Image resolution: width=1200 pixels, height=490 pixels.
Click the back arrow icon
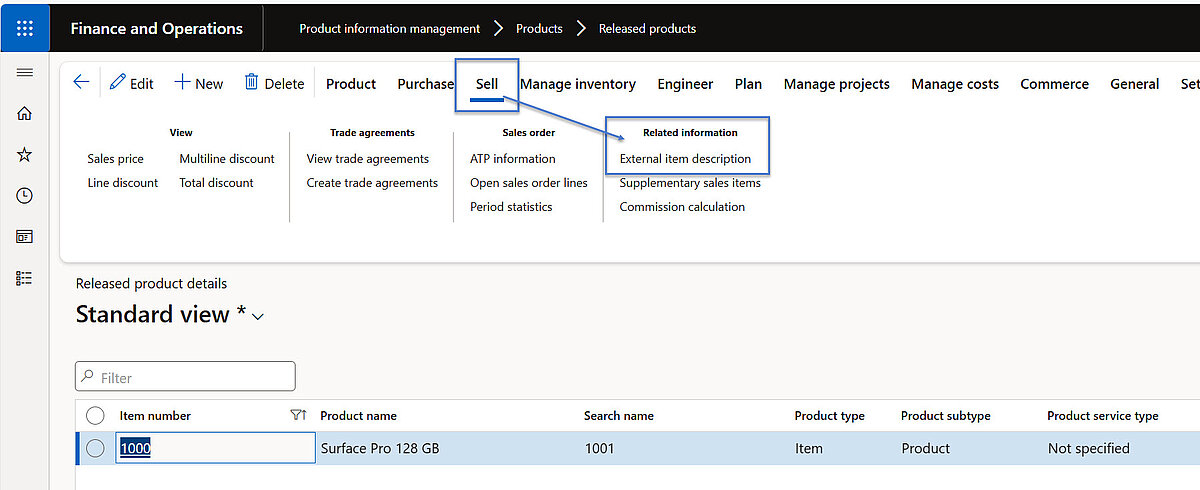tap(82, 83)
